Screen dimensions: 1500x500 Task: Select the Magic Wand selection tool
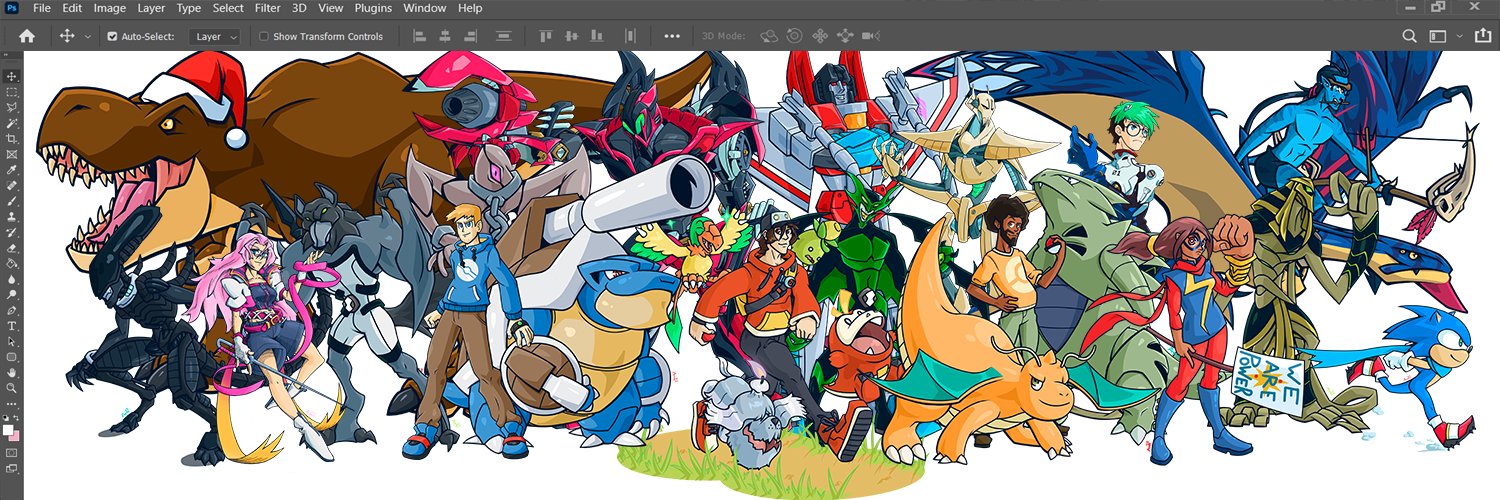12,123
